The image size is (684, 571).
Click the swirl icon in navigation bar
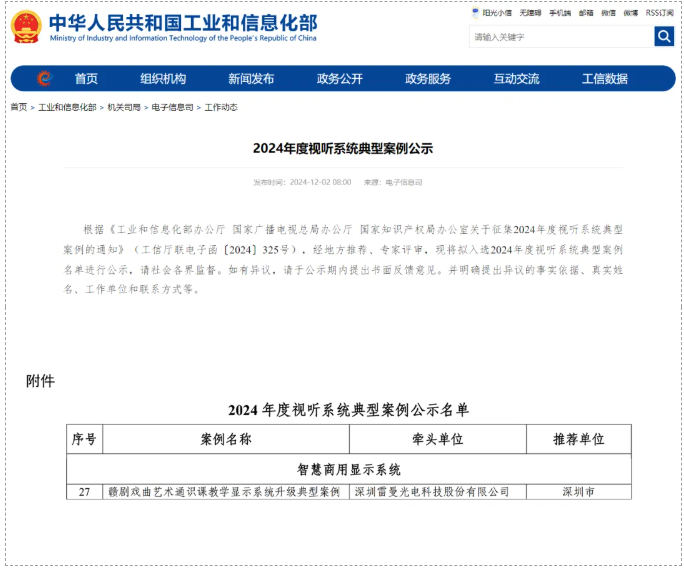click(x=44, y=79)
